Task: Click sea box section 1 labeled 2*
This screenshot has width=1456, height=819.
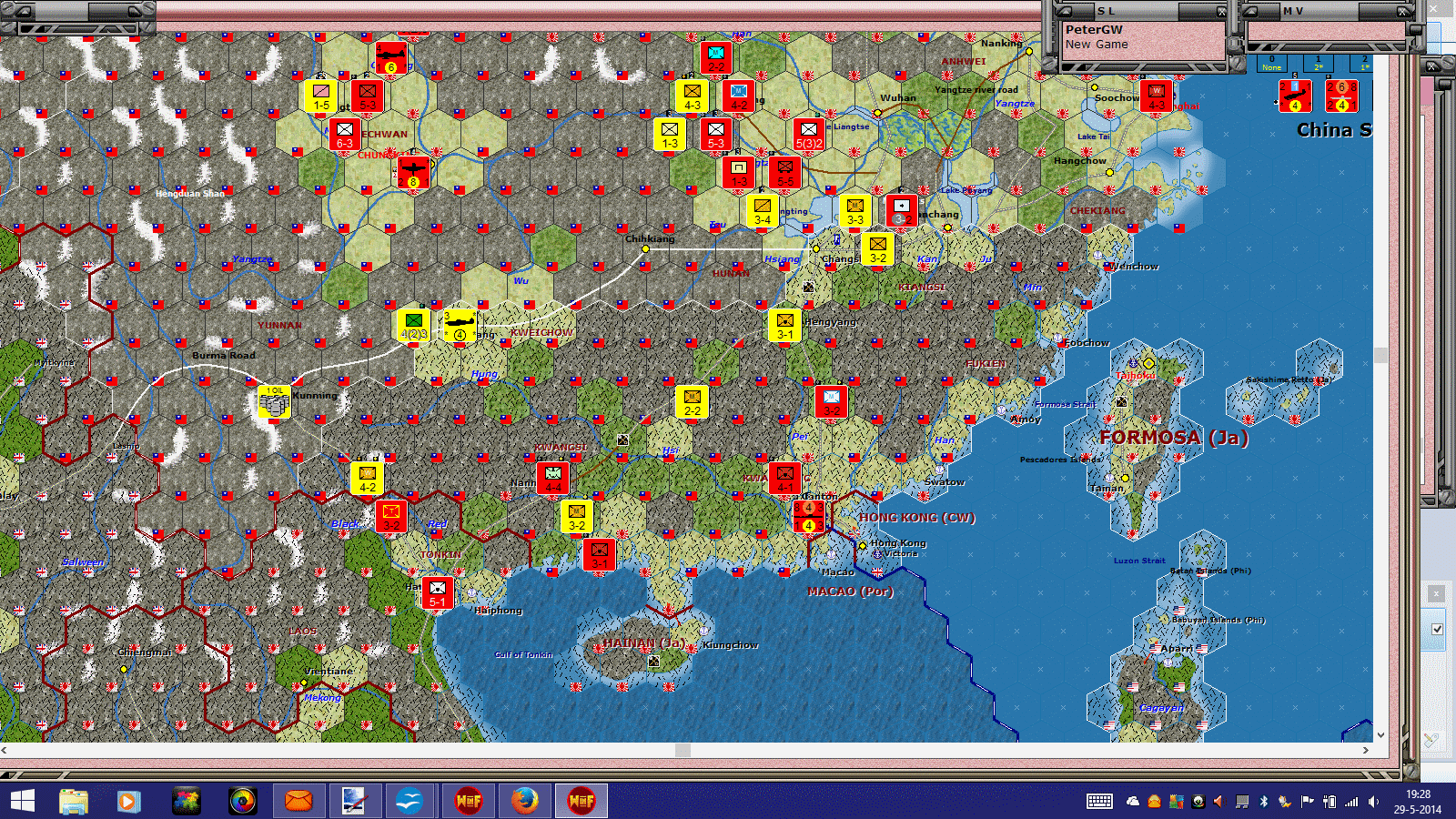Action: [x=1319, y=63]
